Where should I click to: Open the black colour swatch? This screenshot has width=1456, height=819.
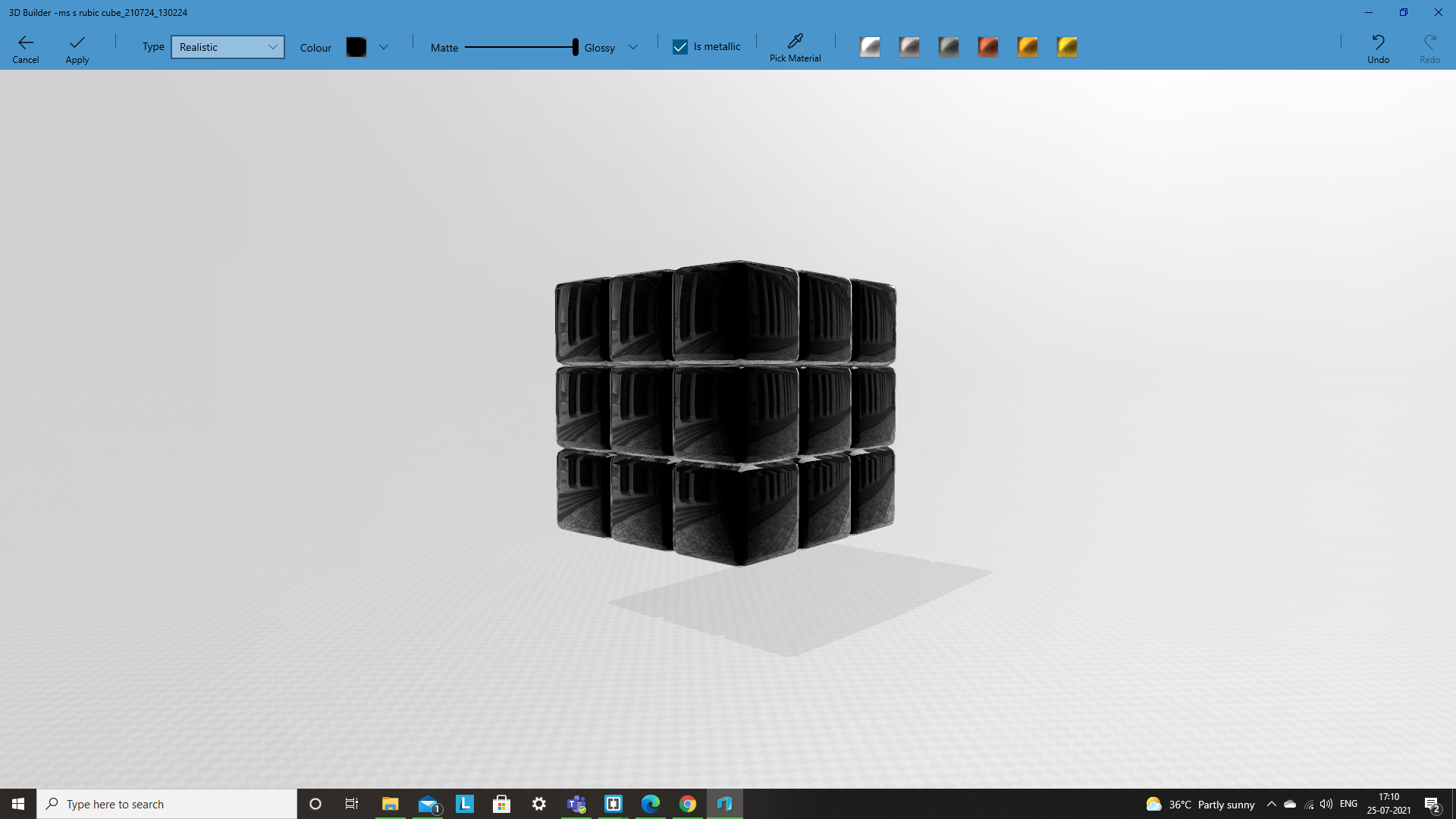click(356, 46)
